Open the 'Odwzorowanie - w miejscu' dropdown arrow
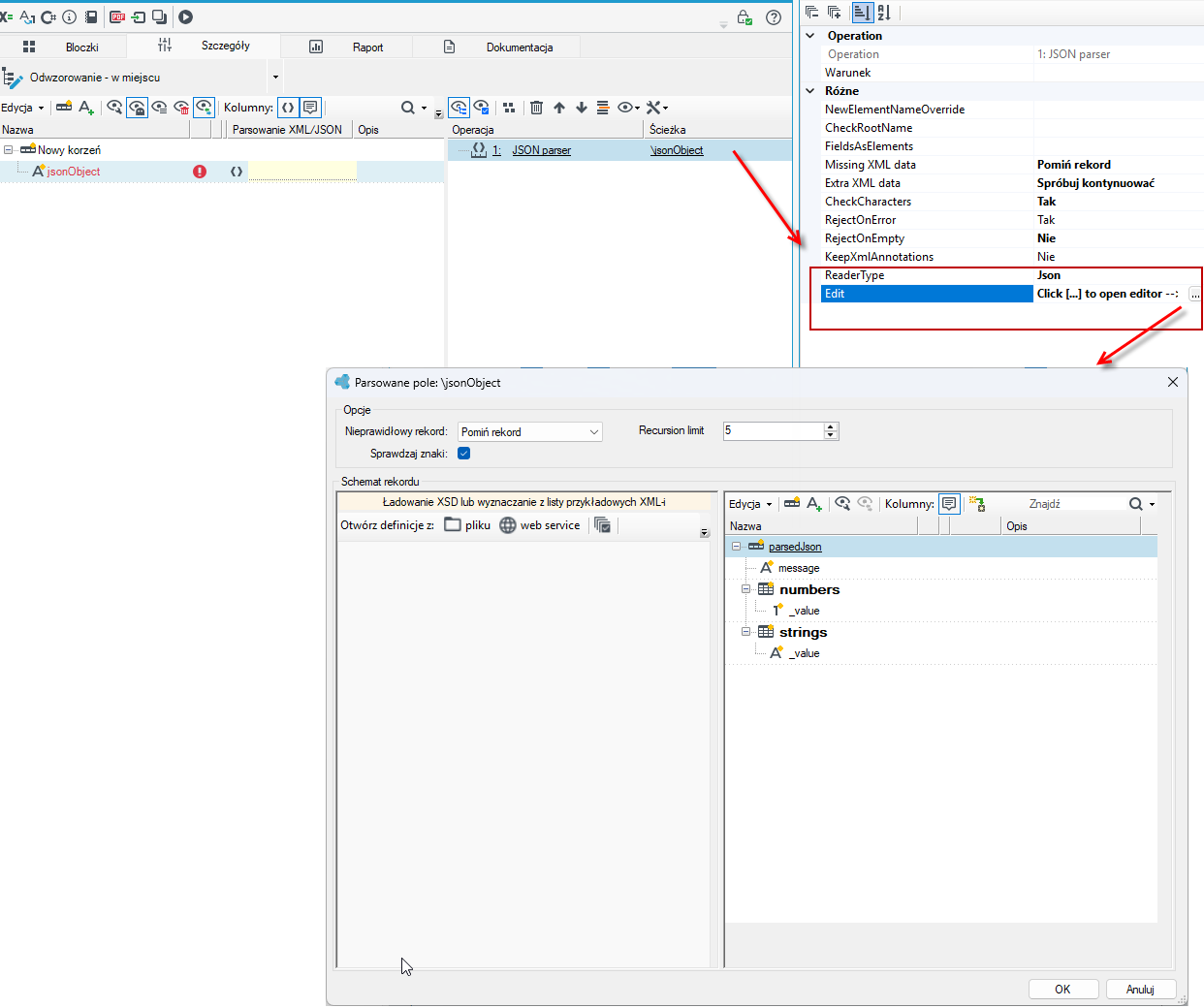 click(275, 78)
